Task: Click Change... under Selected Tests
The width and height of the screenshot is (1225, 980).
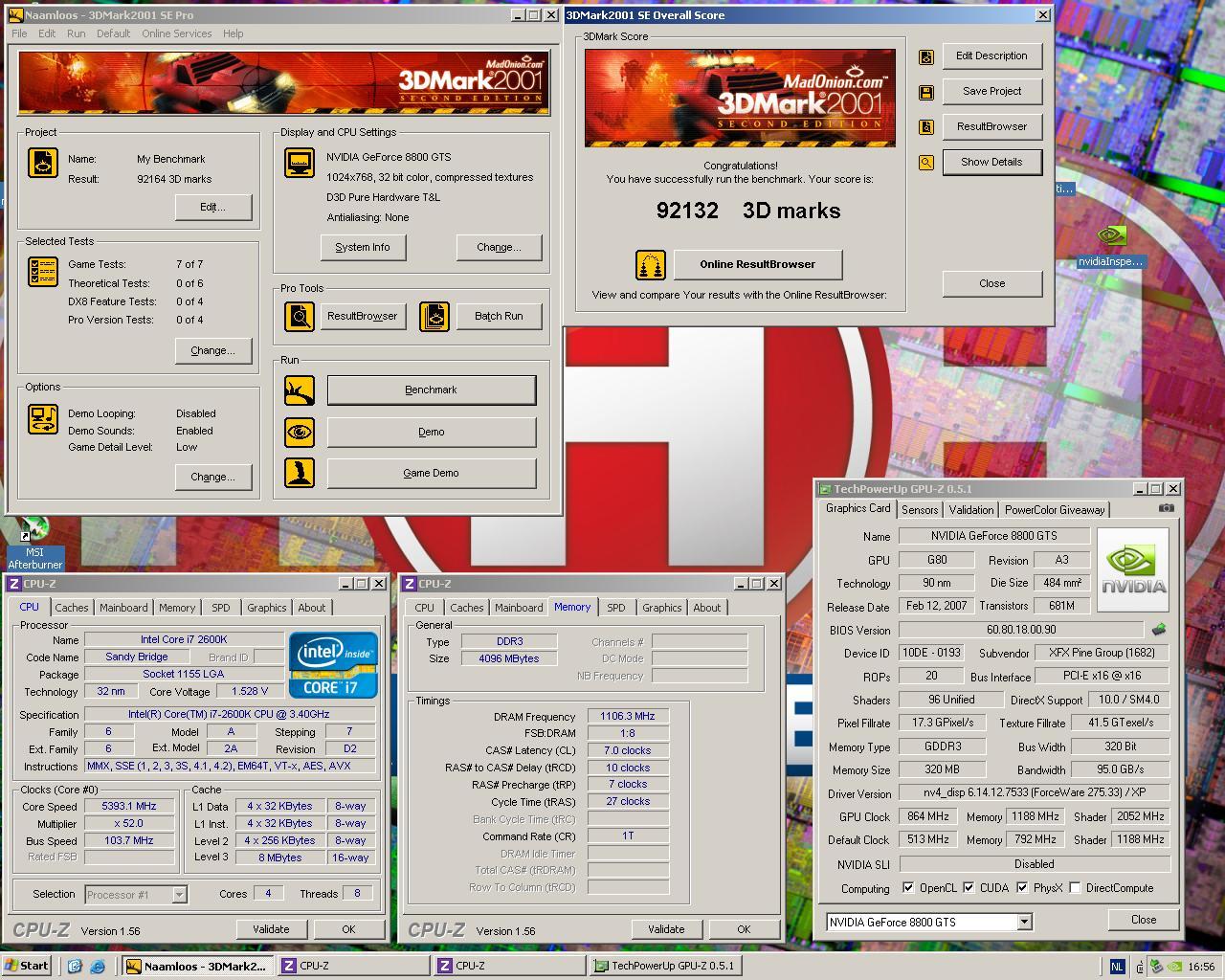Action: point(212,350)
